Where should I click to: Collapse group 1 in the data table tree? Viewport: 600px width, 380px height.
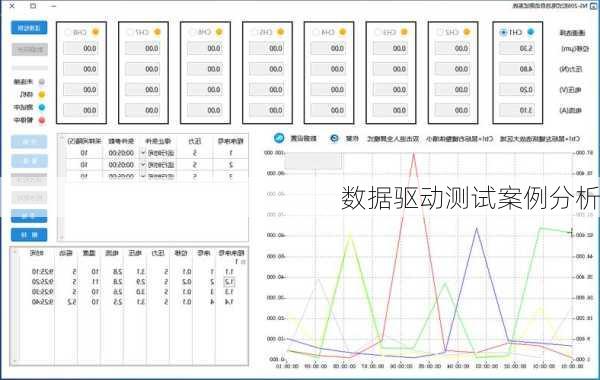[243, 262]
